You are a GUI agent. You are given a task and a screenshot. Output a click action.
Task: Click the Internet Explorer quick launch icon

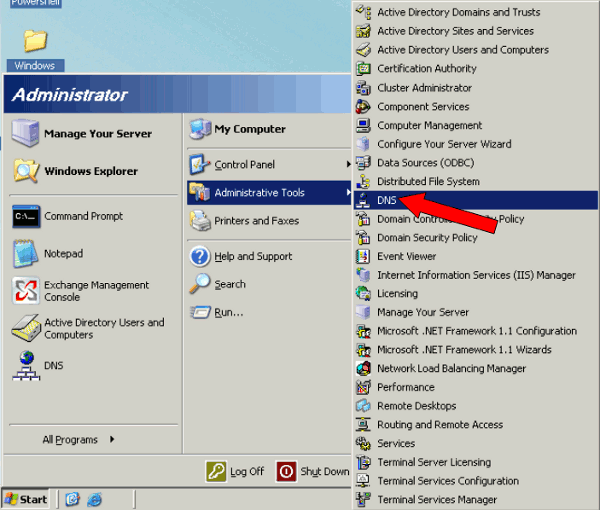tap(95, 499)
